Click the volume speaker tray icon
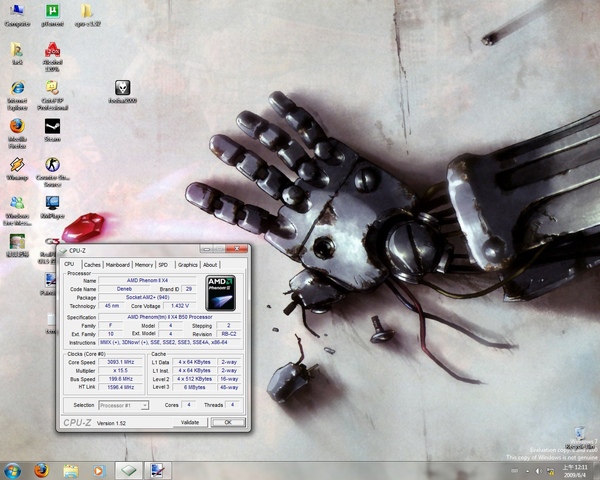Image resolution: width=600 pixels, height=480 pixels. (x=538, y=471)
